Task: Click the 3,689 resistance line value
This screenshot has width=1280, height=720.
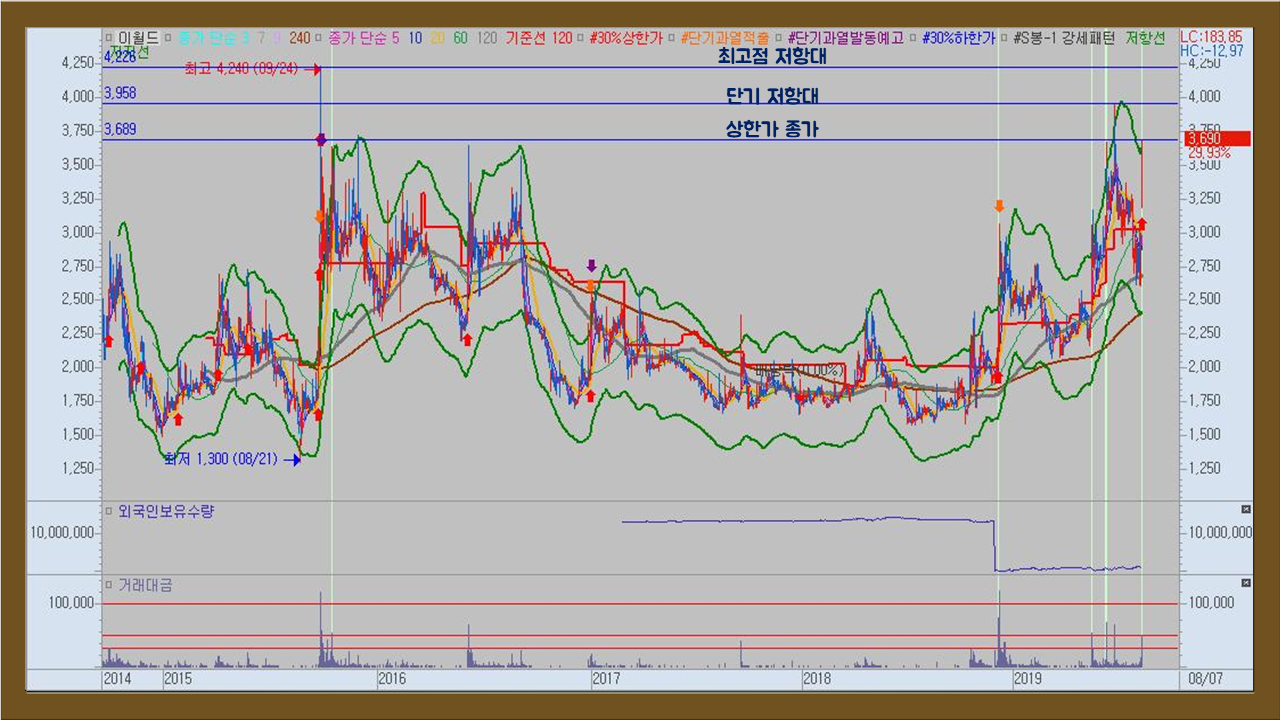Action: tap(120, 129)
